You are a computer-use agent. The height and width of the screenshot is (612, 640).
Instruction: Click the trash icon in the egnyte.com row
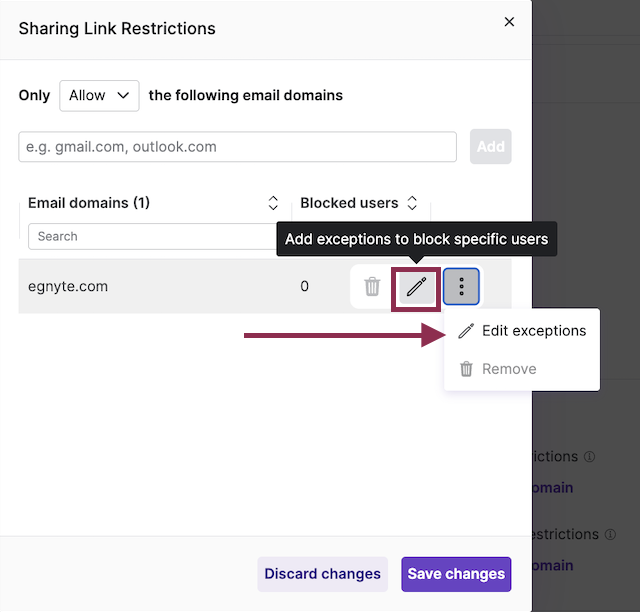[x=372, y=287]
